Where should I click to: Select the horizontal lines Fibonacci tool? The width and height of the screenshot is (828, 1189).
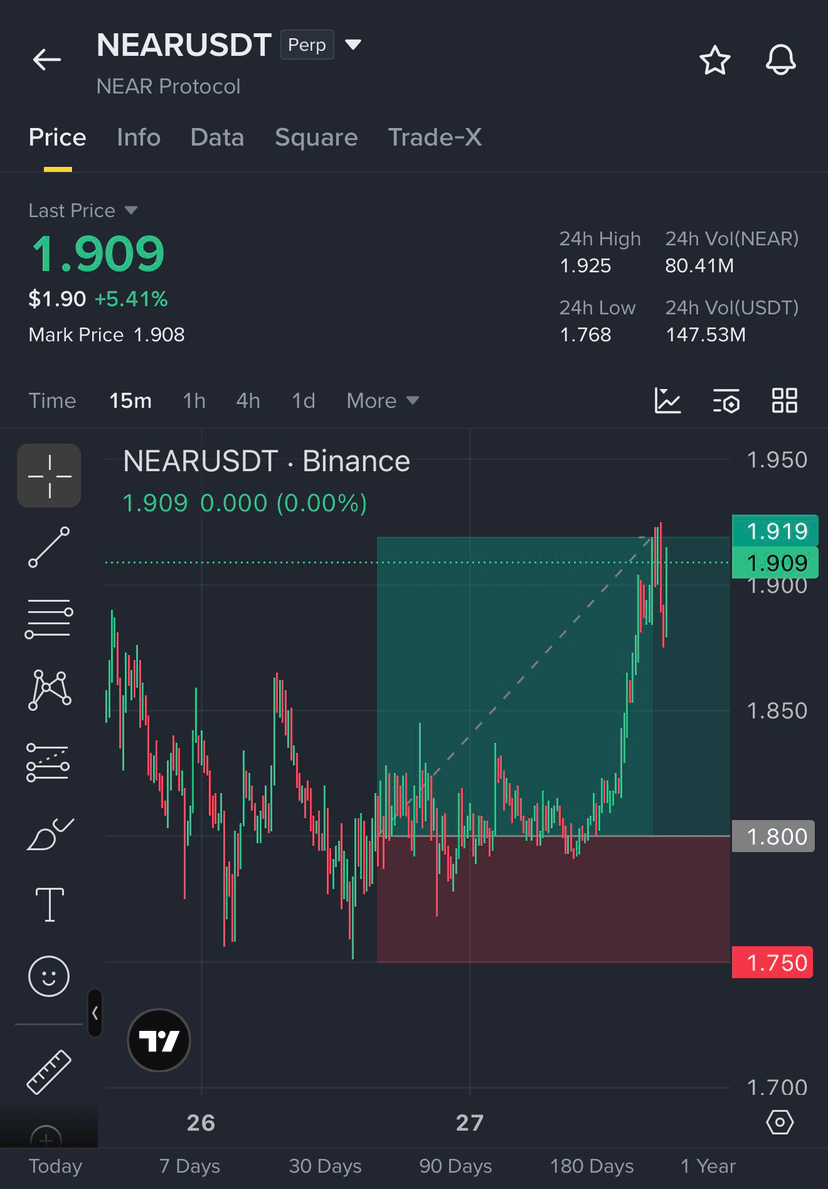pos(49,618)
